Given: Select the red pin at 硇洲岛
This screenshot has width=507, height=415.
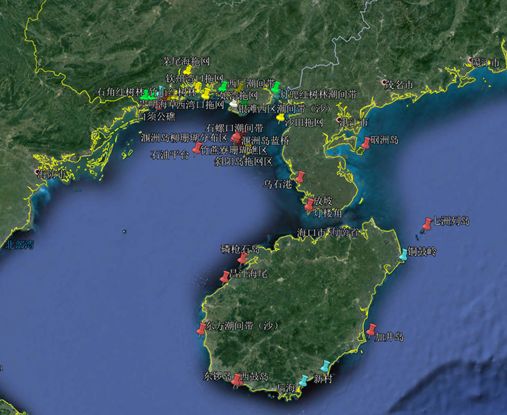Looking at the screenshot, I should click(366, 143).
